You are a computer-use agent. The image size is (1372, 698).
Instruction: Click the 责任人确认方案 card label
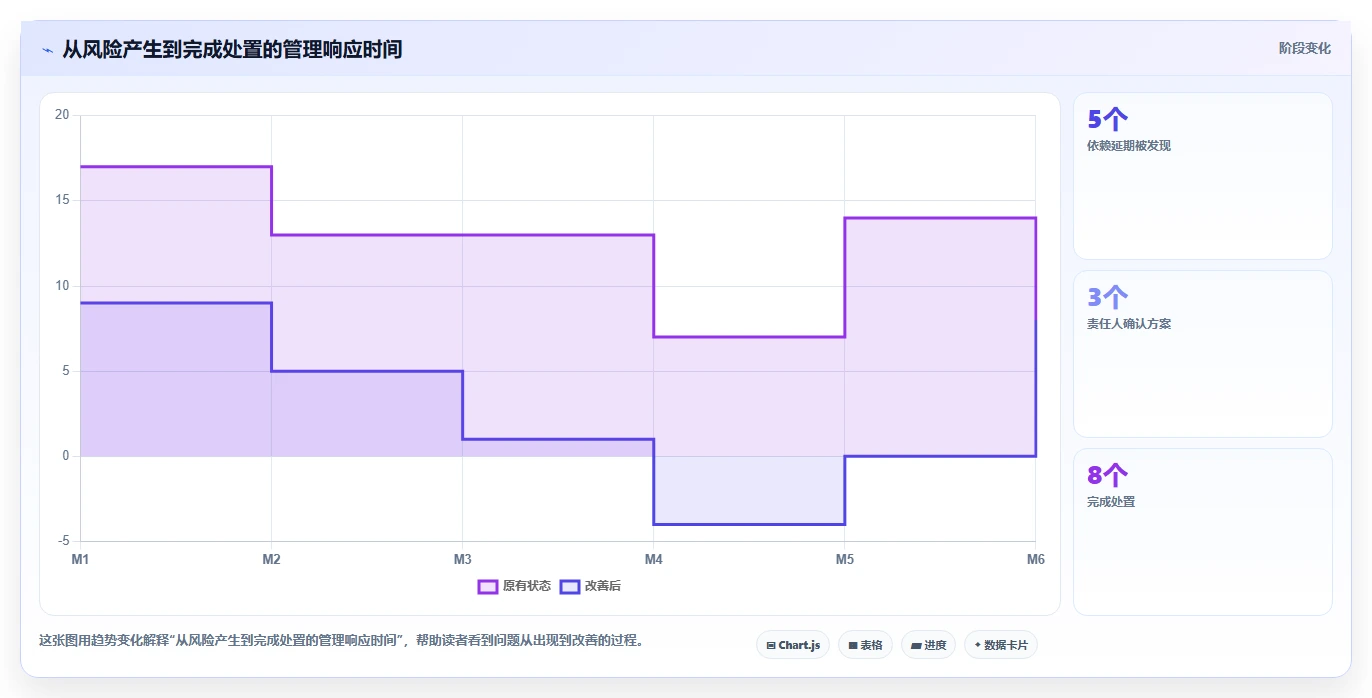(x=1129, y=324)
